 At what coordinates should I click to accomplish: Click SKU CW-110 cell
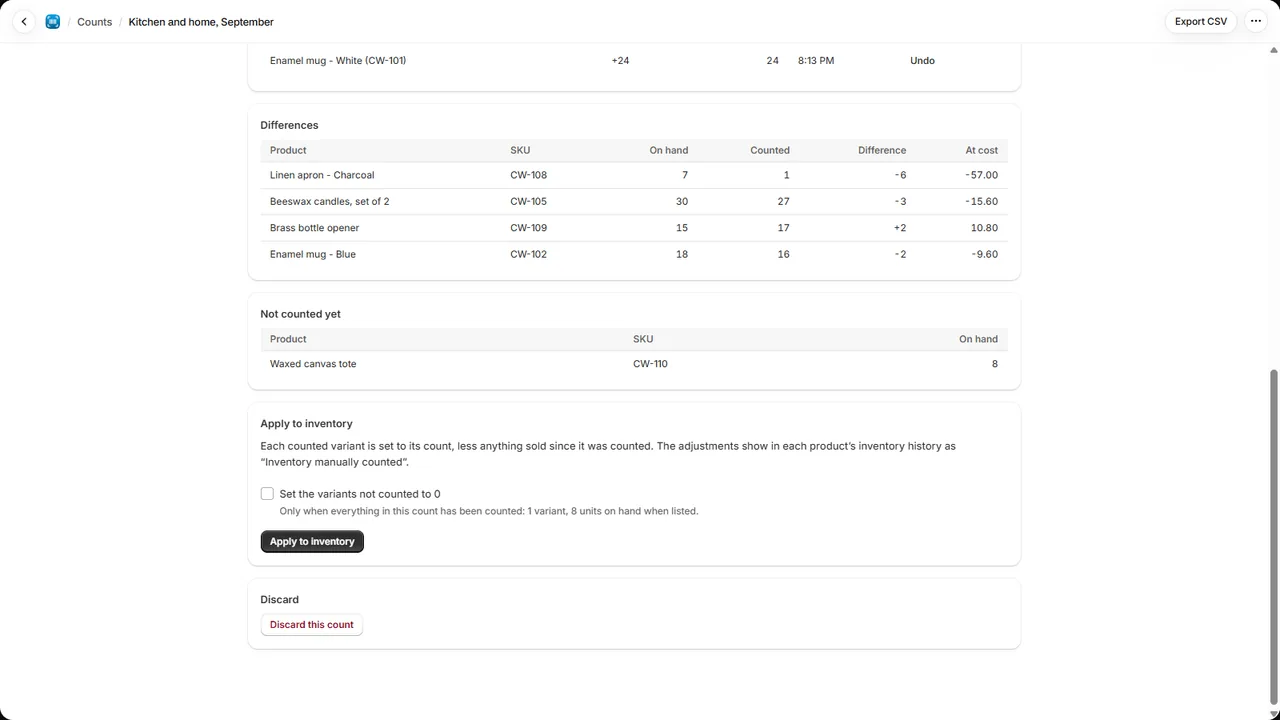pos(650,364)
